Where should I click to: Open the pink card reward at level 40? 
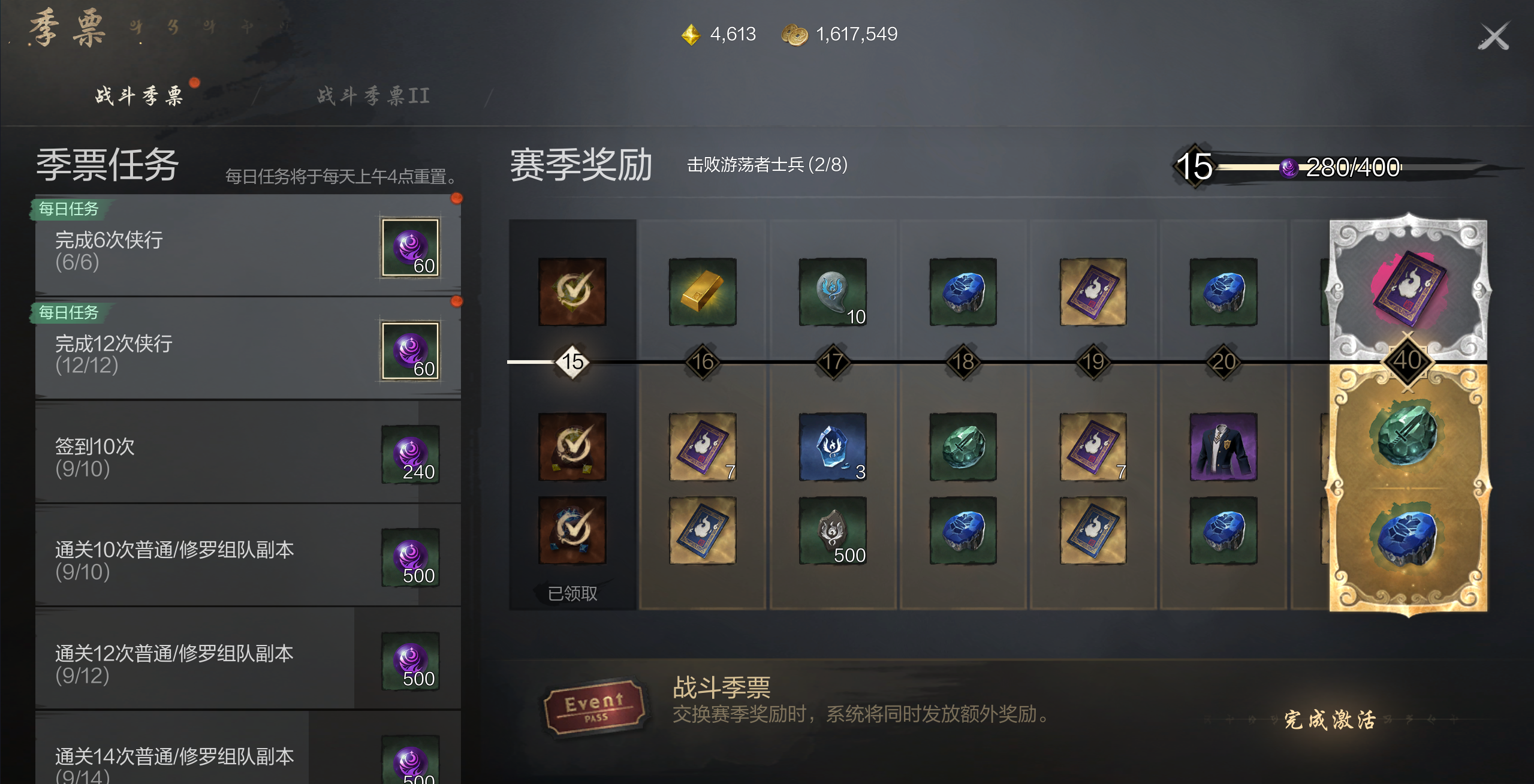1409,287
